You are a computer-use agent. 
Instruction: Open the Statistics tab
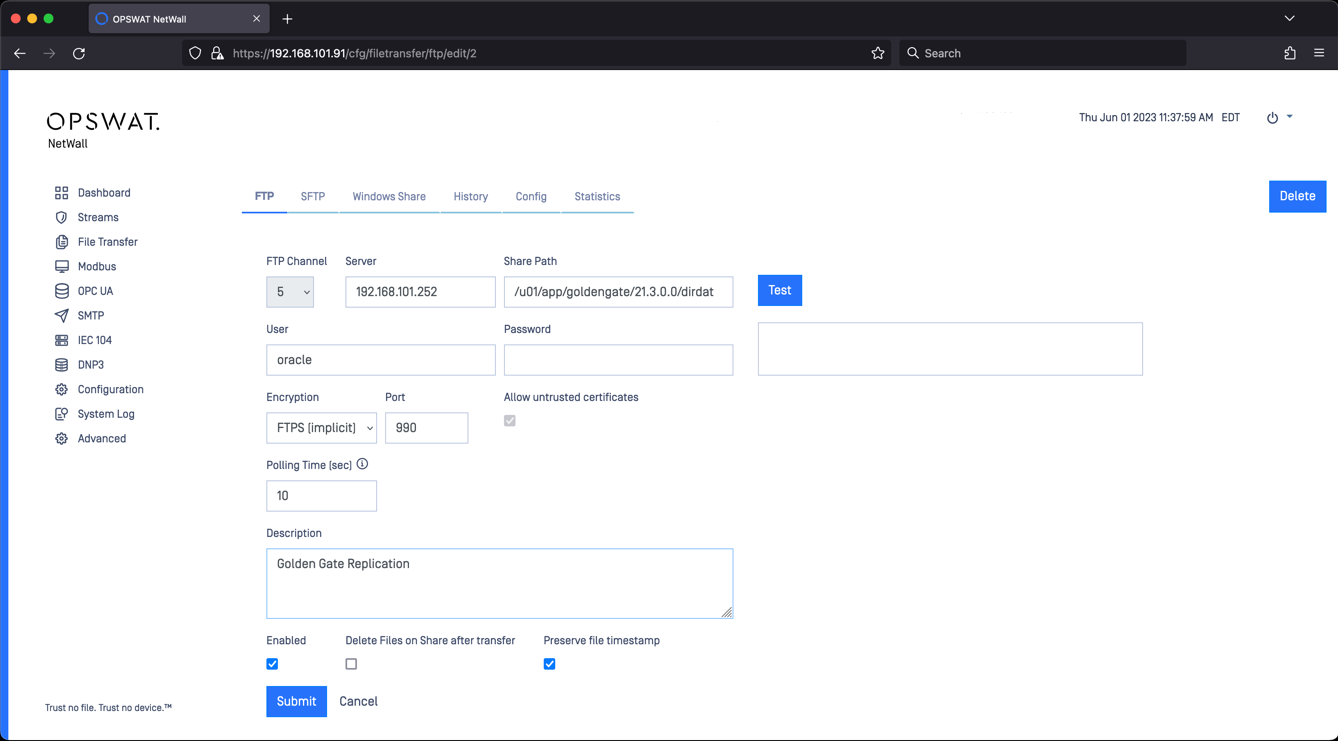click(x=597, y=197)
